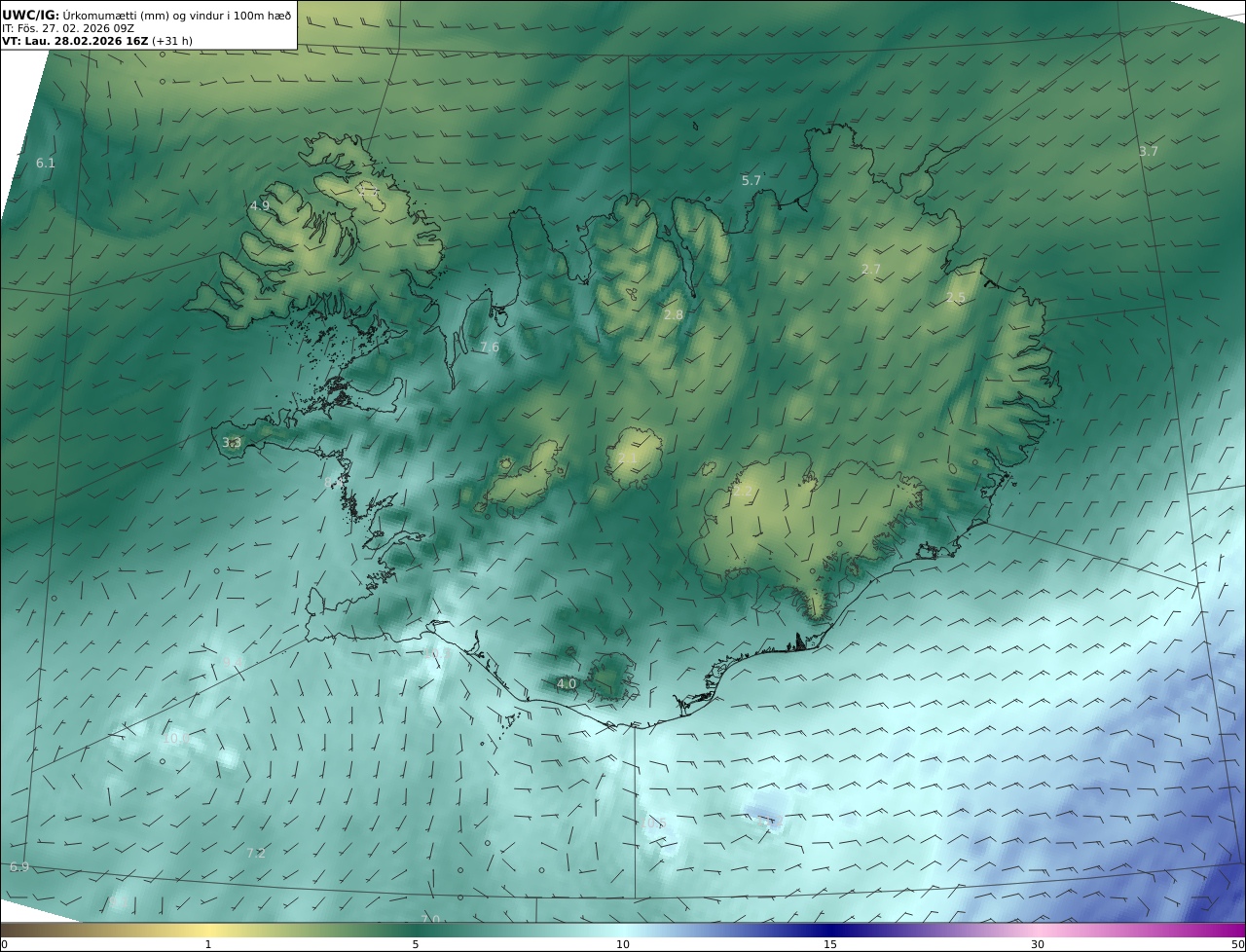Click the '2.5' value in east Iceland
The height and width of the screenshot is (952, 1246).
point(956,298)
